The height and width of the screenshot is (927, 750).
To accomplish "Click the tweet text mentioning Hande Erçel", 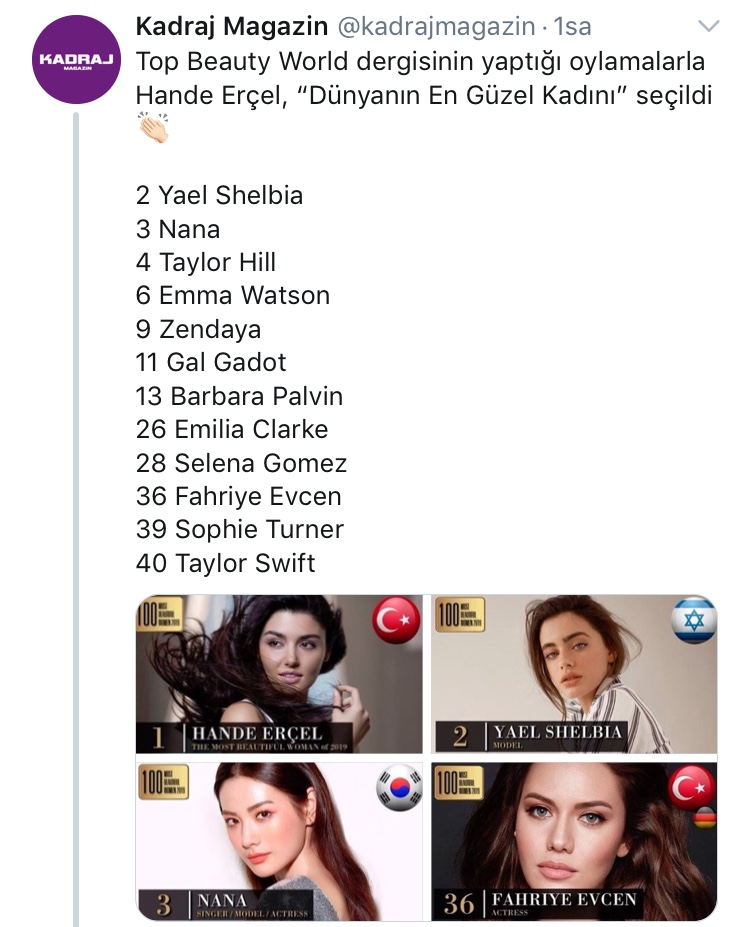I will tap(423, 78).
